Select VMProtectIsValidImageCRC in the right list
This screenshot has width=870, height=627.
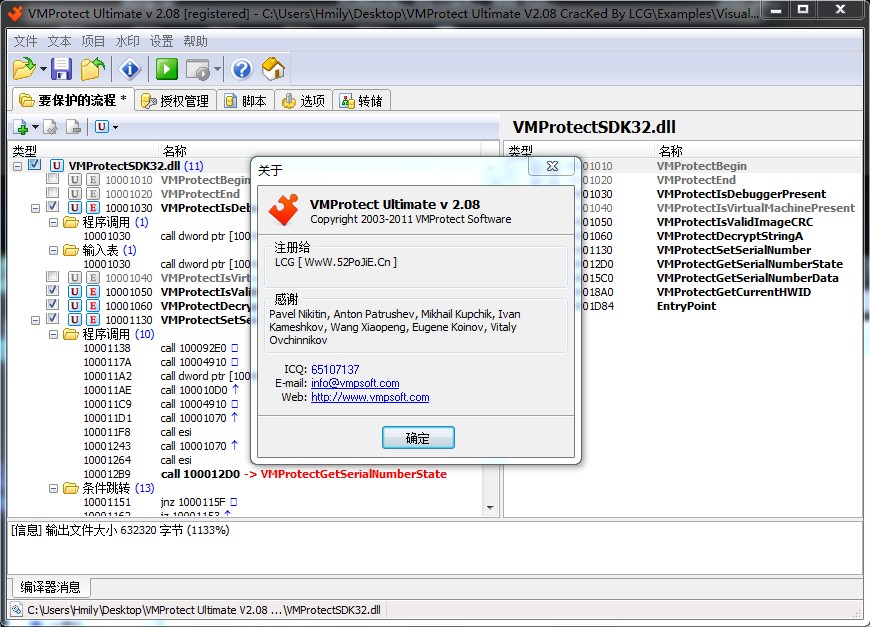735,222
